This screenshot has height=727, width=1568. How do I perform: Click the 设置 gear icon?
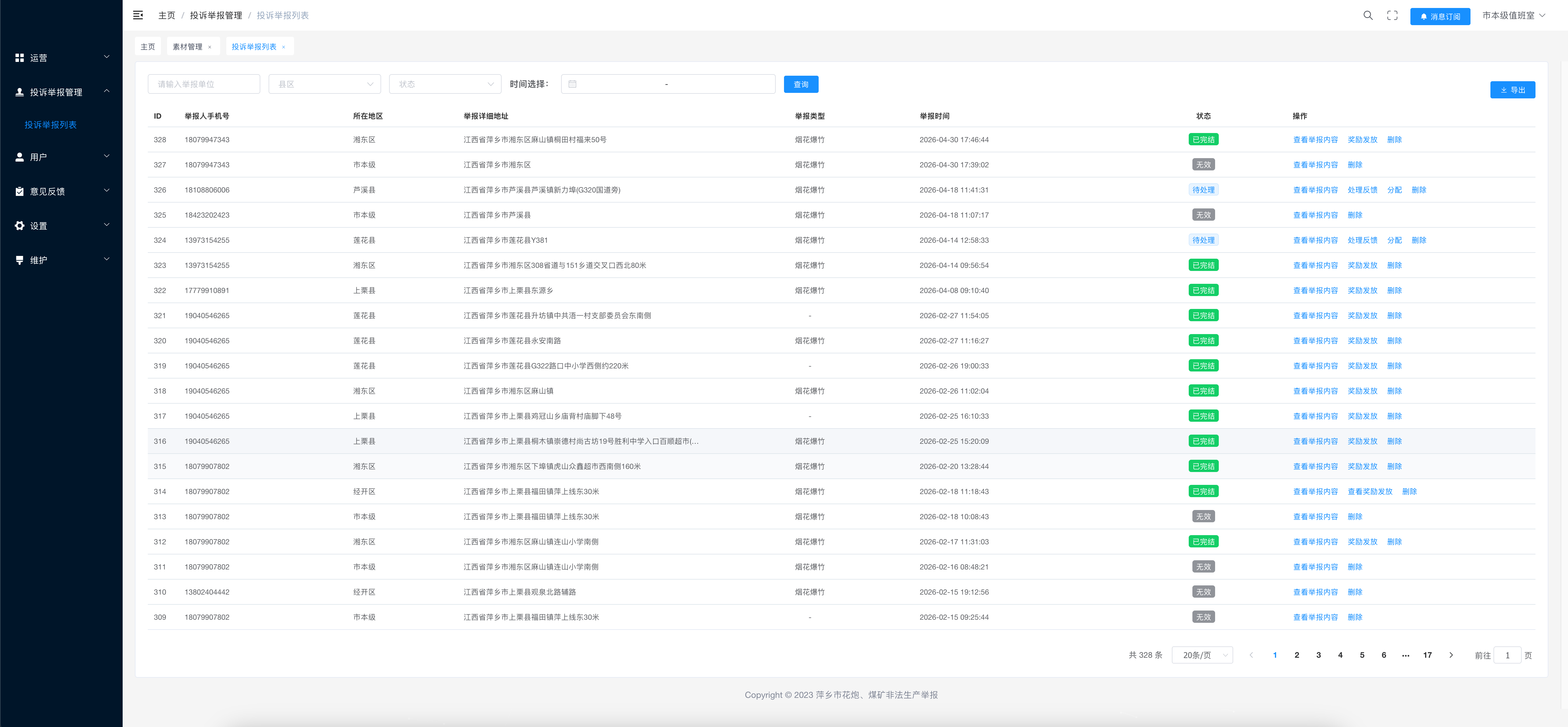(x=20, y=226)
